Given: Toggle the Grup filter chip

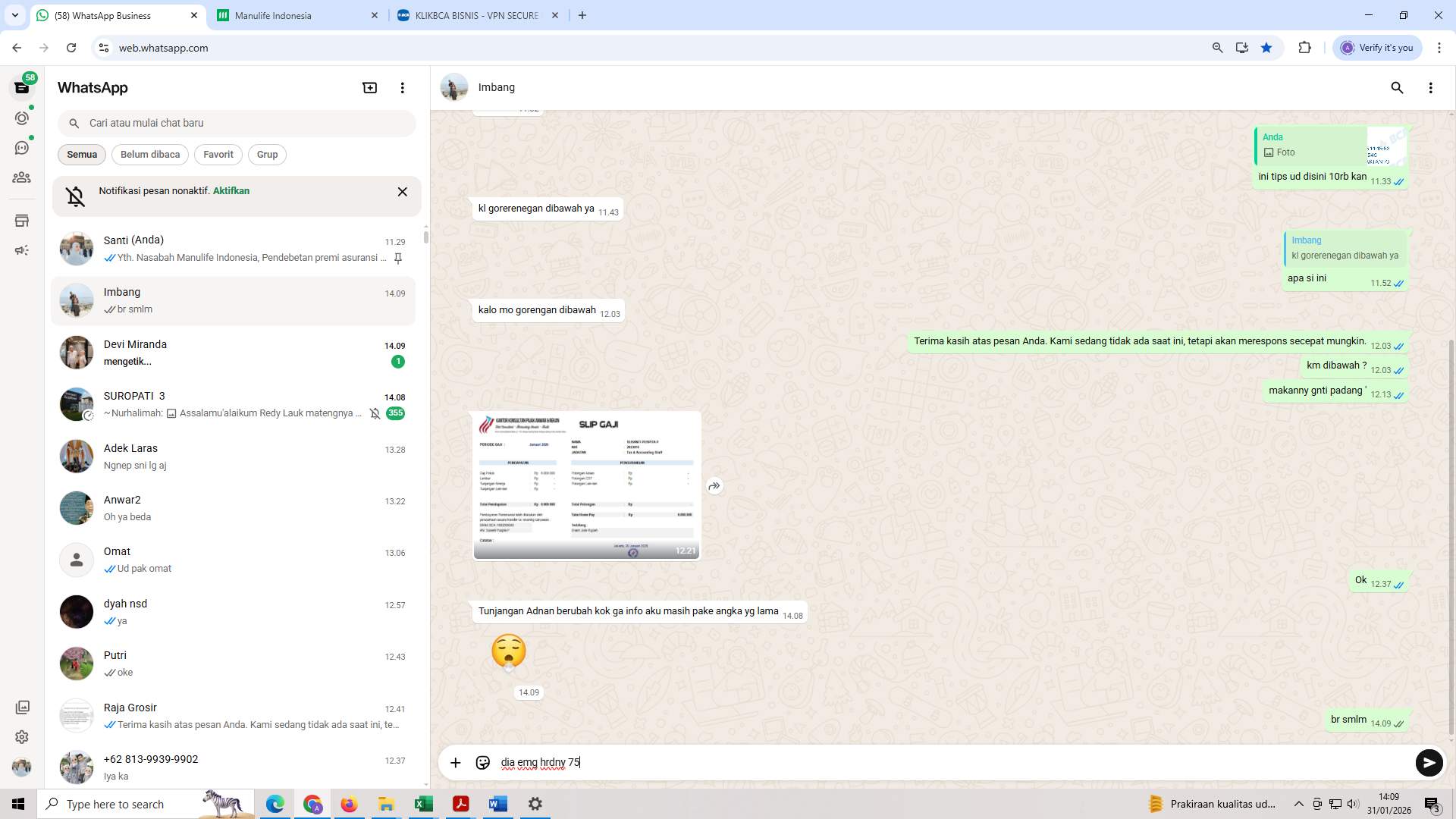Looking at the screenshot, I should pyautogui.click(x=267, y=154).
